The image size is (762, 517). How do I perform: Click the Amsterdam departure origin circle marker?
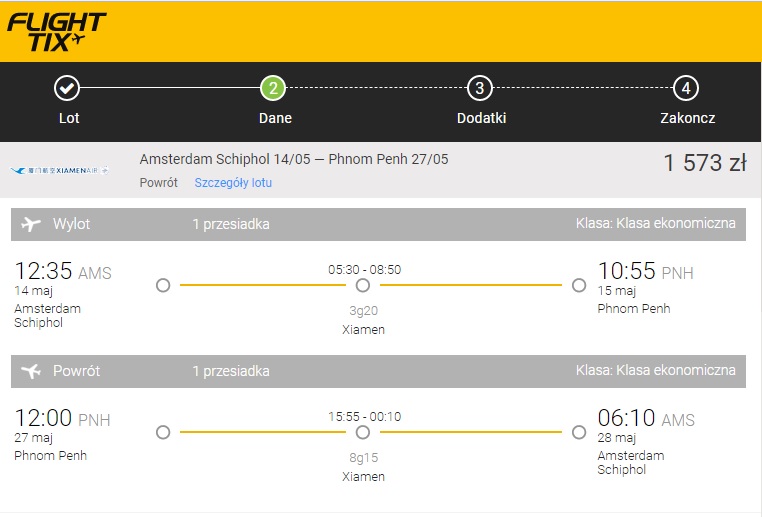click(163, 285)
